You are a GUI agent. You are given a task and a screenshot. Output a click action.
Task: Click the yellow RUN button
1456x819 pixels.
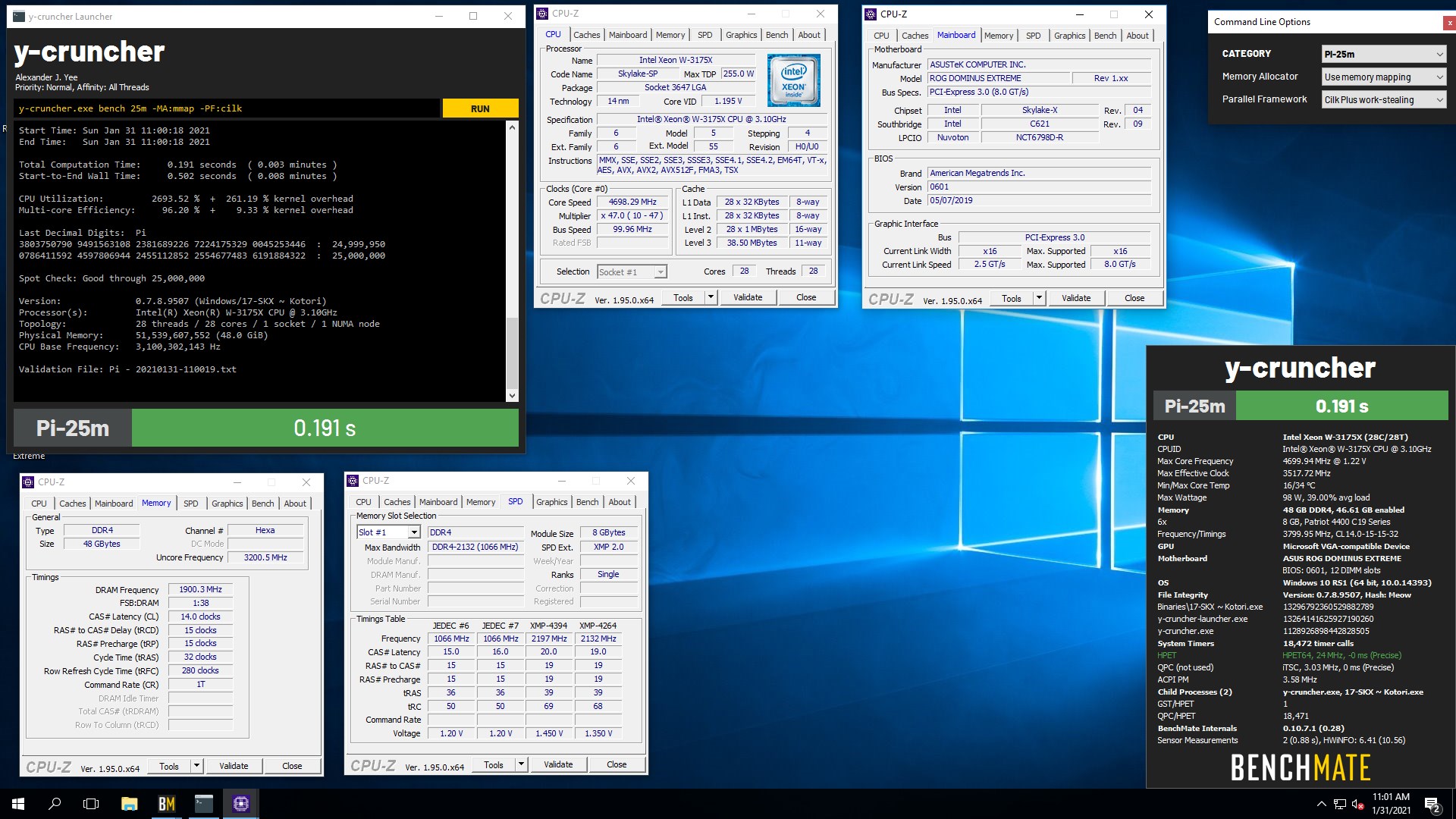click(480, 108)
